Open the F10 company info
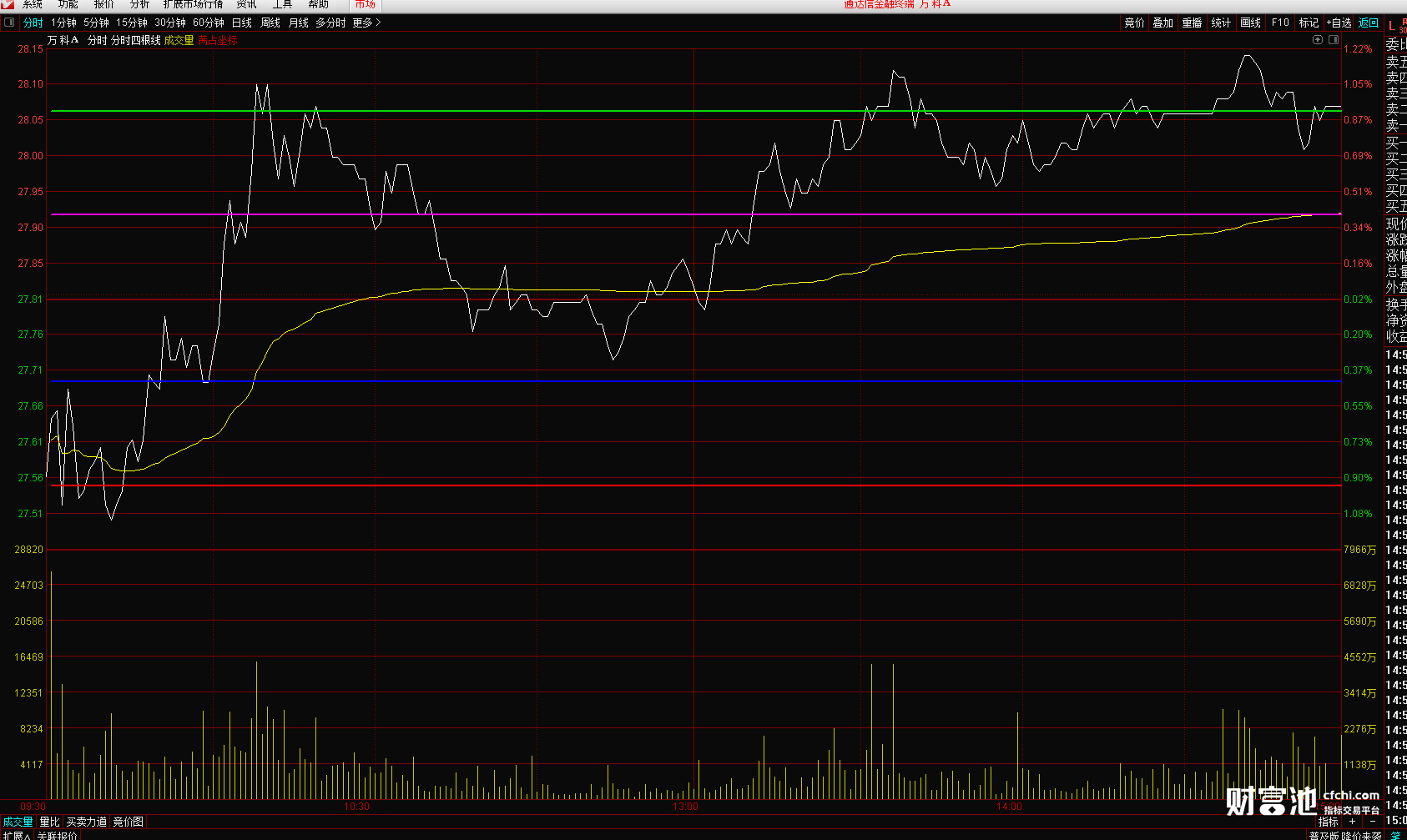 click(x=1280, y=23)
